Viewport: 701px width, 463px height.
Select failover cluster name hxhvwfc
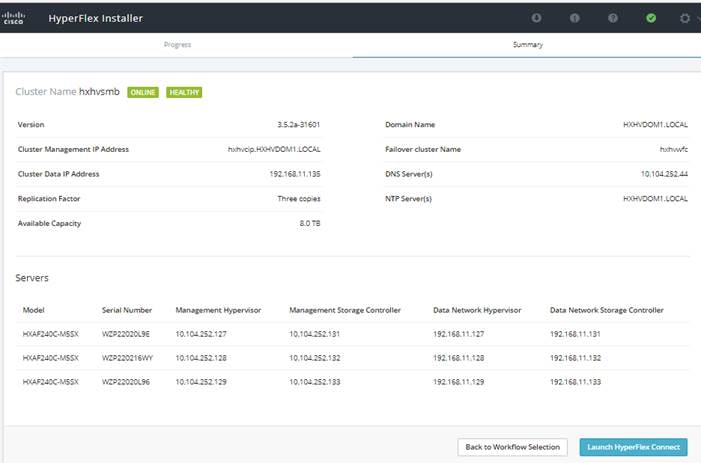674,149
